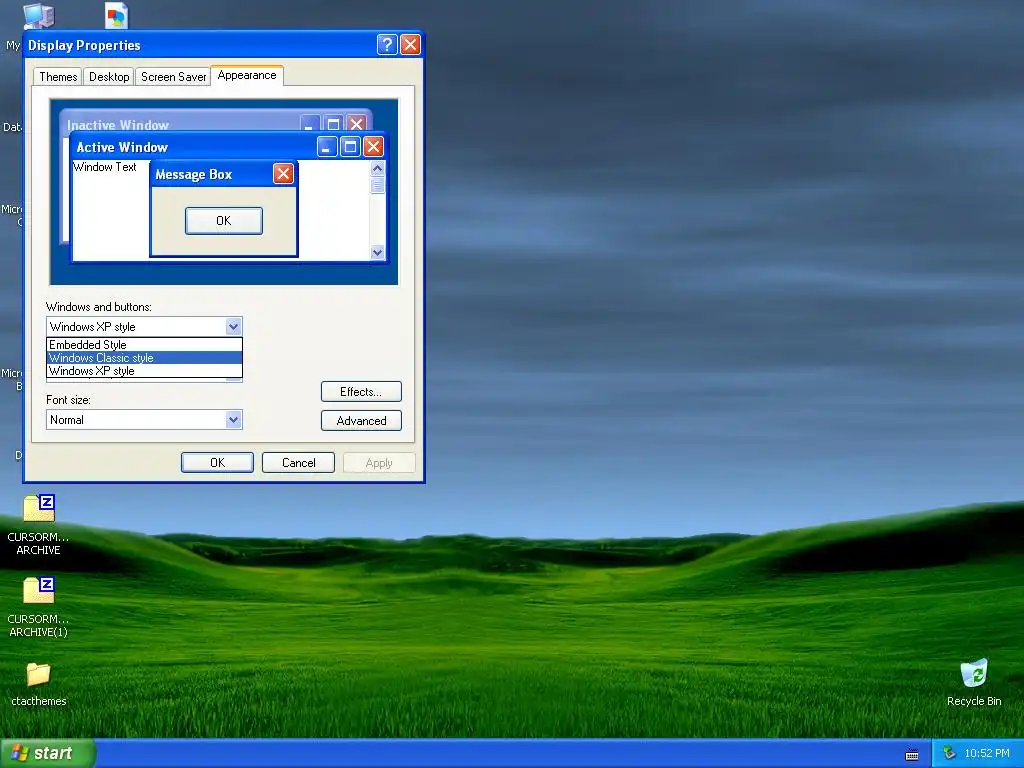Image resolution: width=1024 pixels, height=768 pixels.
Task: Switch to the Screen Saver tab
Action: (173, 77)
